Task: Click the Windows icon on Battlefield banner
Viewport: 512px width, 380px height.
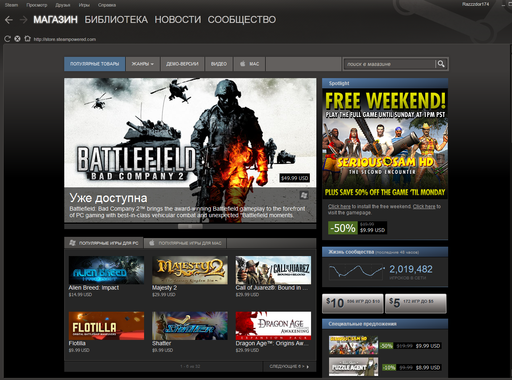Action: (x=304, y=195)
